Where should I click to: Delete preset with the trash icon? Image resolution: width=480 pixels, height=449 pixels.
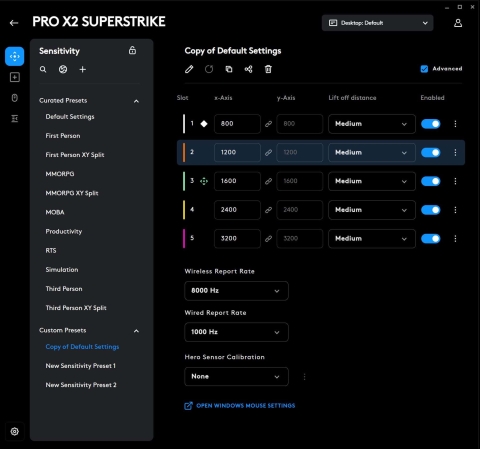pos(268,69)
